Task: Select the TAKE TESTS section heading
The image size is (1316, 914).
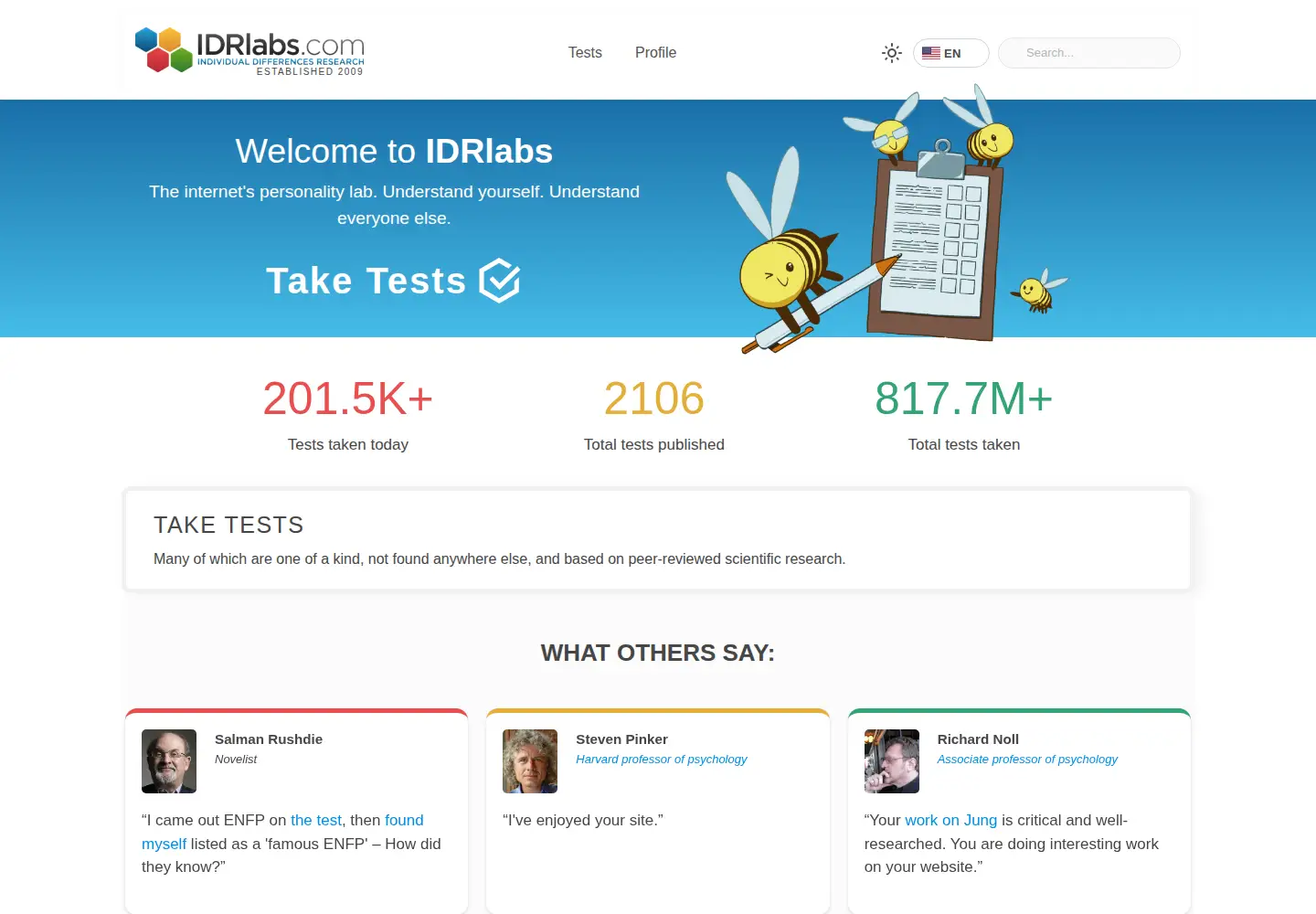Action: click(x=228, y=525)
